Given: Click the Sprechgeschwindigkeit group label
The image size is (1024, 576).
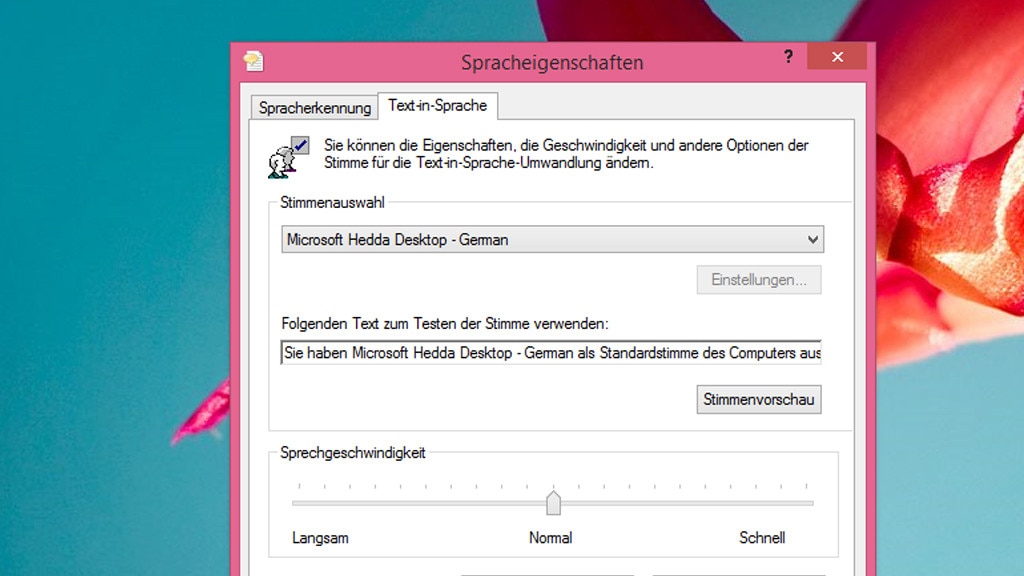Looking at the screenshot, I should (353, 453).
